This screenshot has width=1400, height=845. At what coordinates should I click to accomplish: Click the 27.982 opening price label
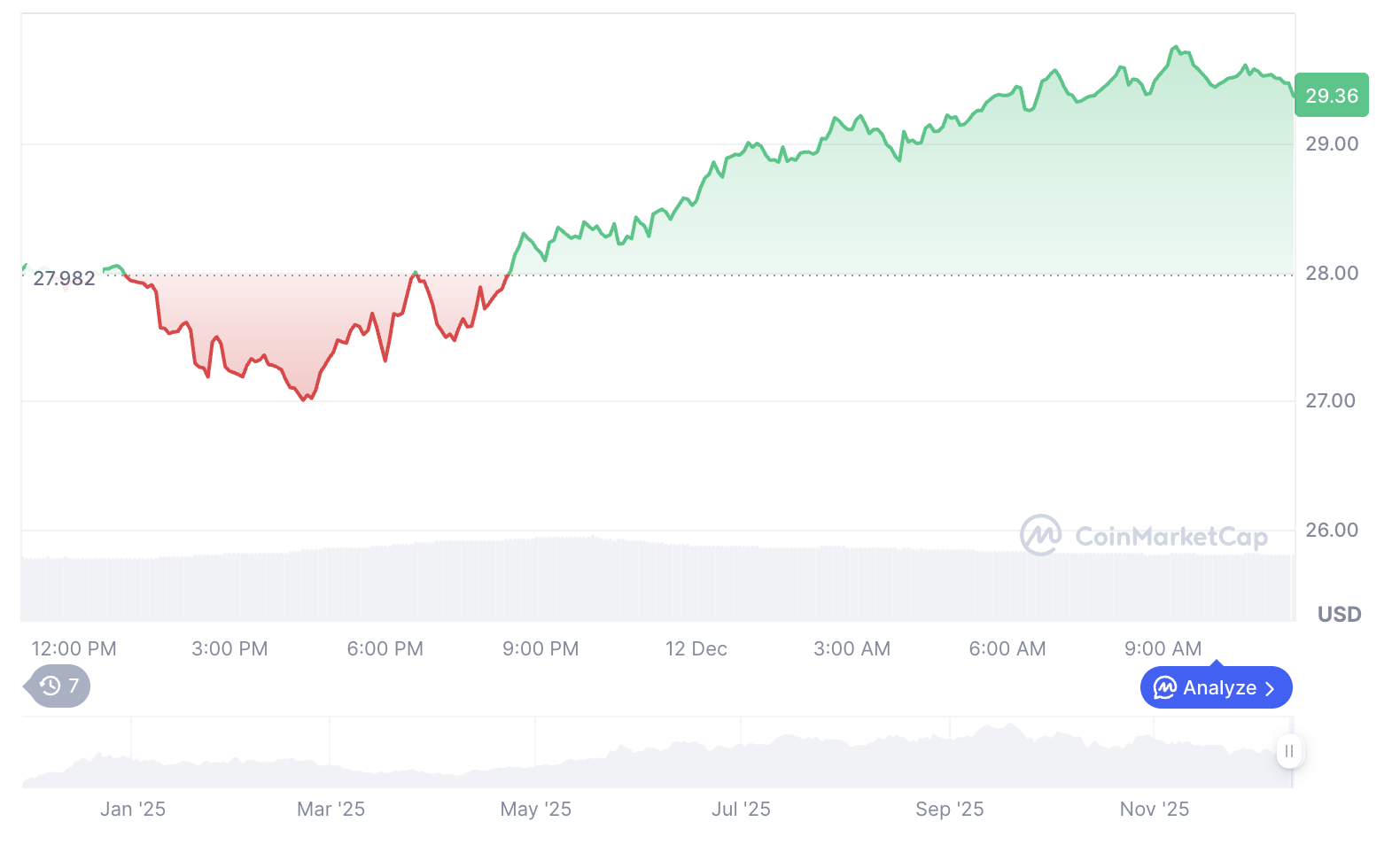click(x=64, y=278)
